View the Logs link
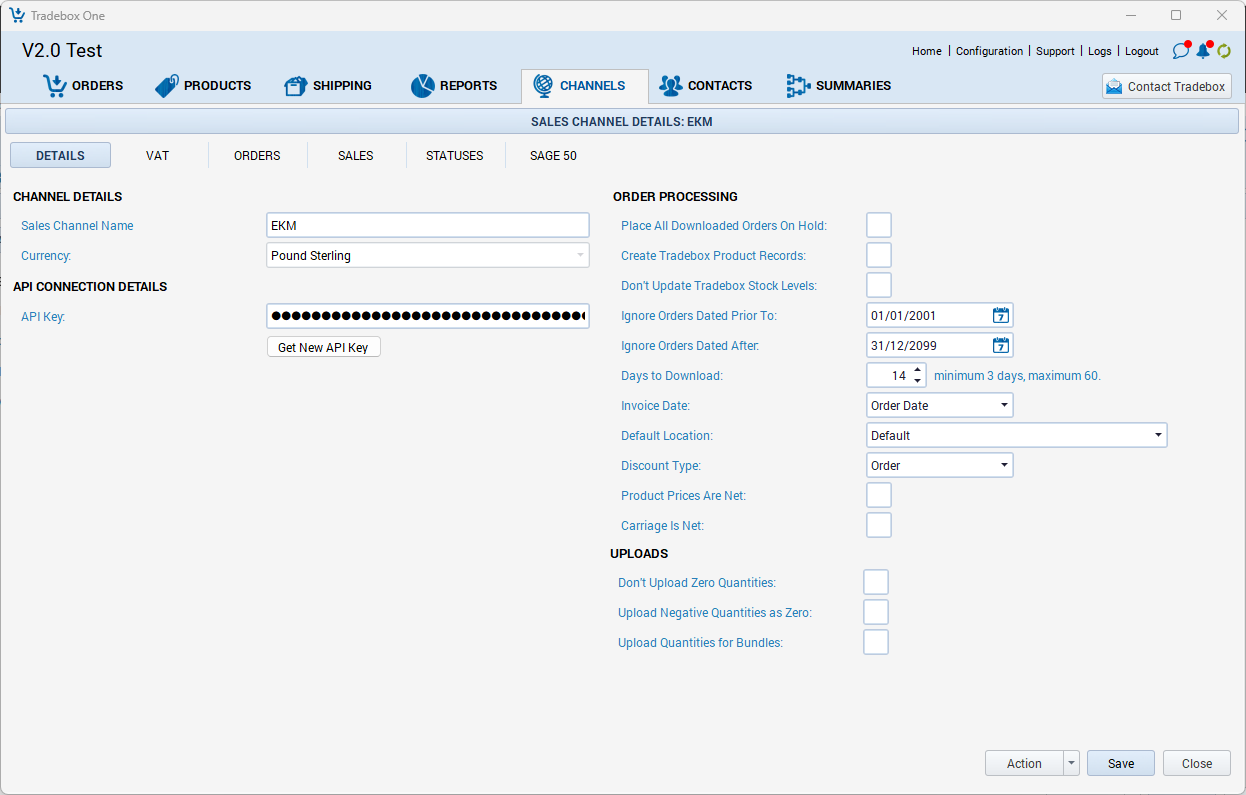 pos(1100,51)
